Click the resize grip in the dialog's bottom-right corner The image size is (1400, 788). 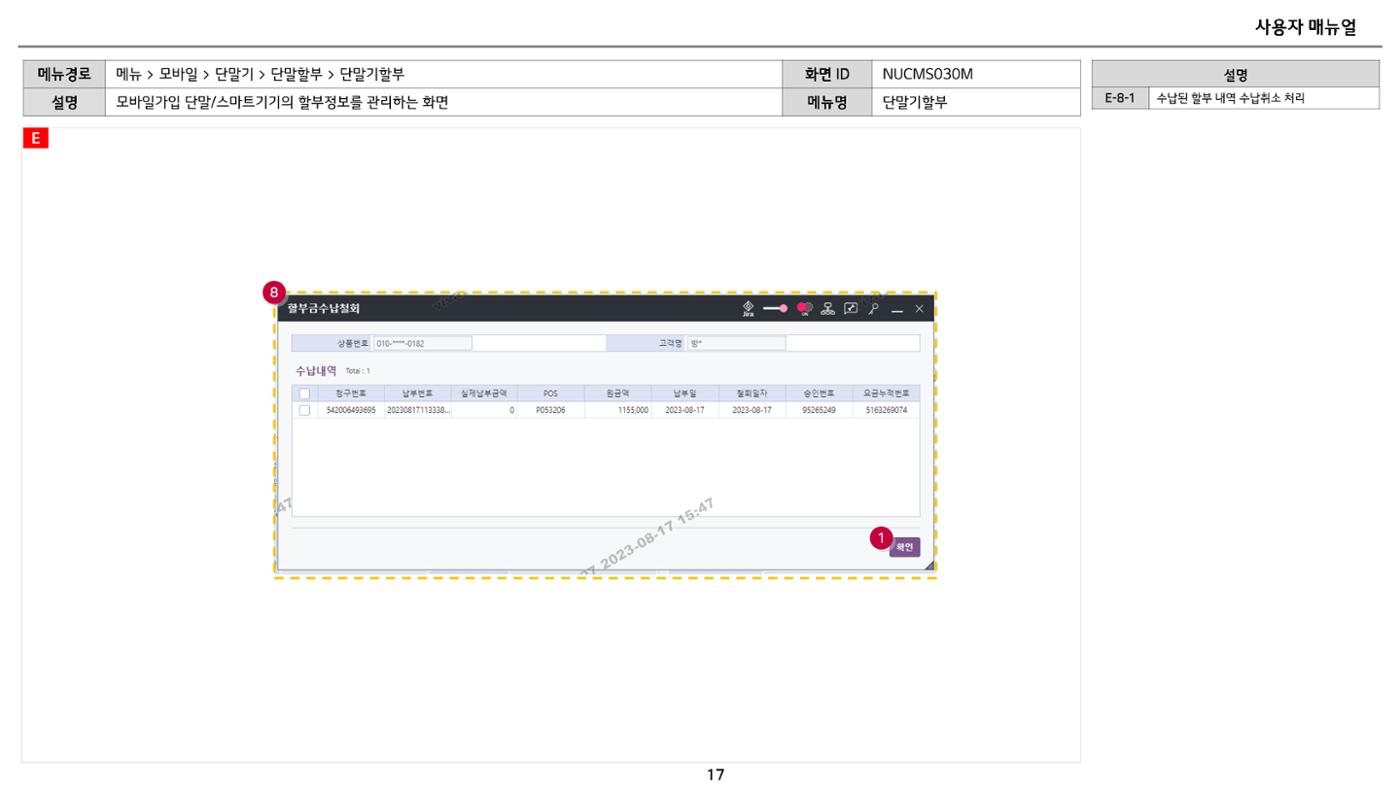point(928,566)
